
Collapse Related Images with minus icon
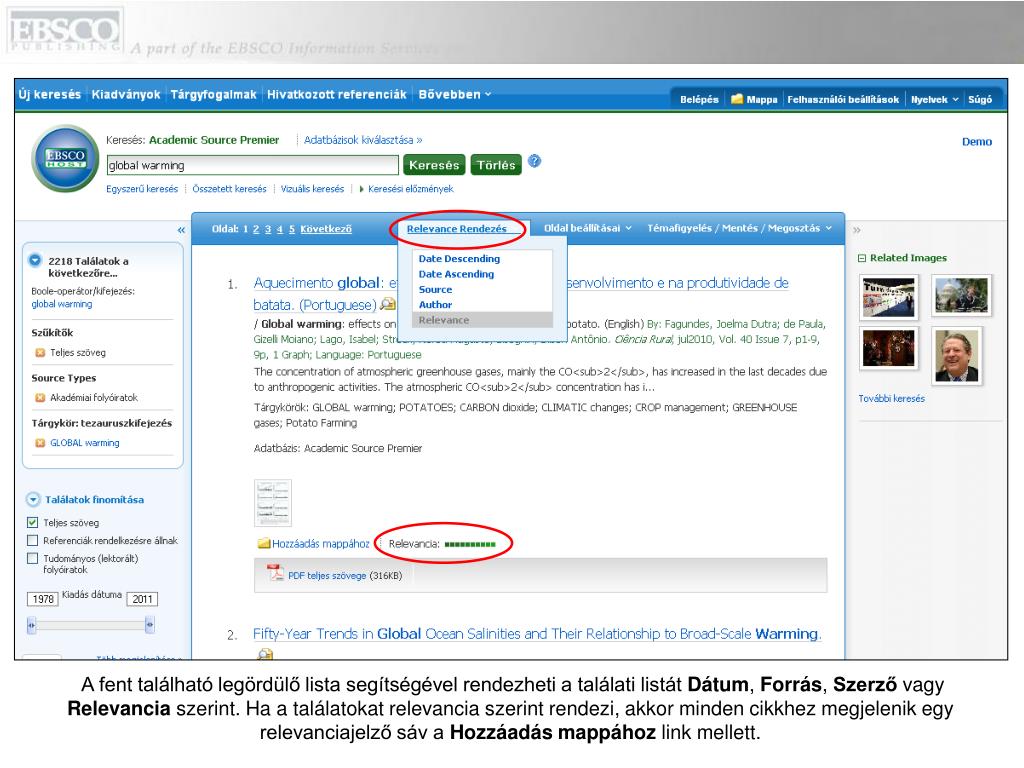coord(861,258)
